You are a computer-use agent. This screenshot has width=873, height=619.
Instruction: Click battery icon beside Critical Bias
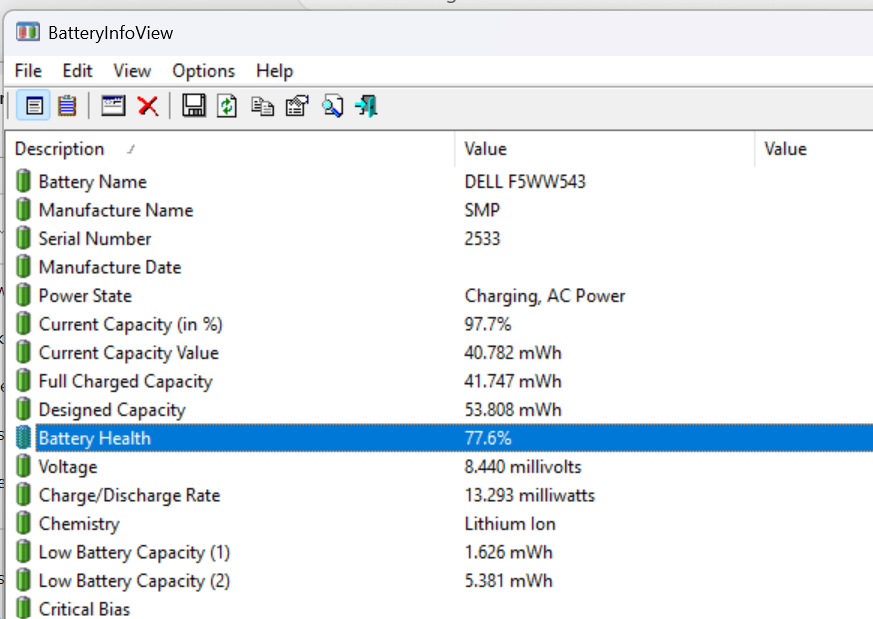pos(23,608)
